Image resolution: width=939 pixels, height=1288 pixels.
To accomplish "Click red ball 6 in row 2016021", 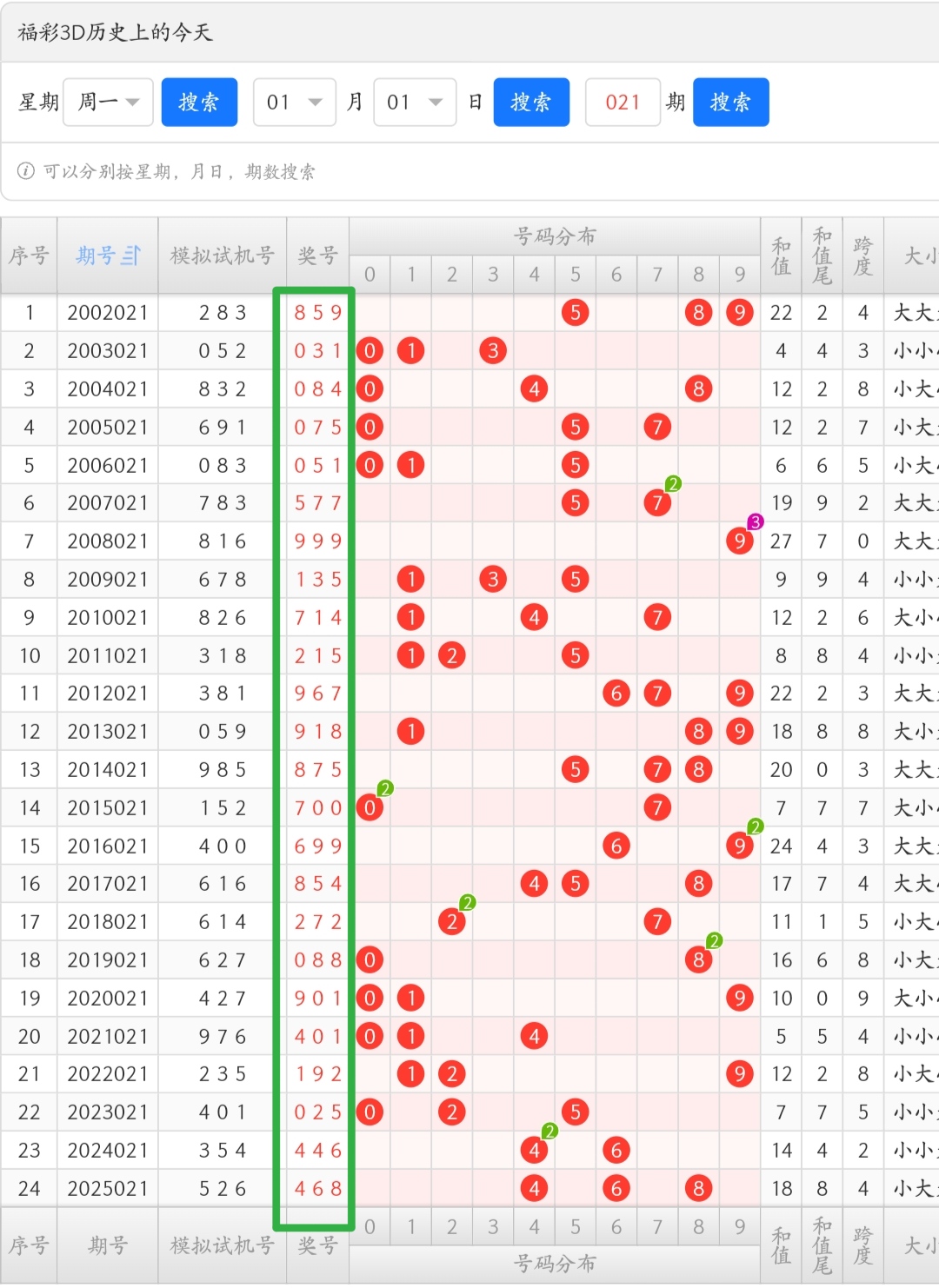I will 616,846.
